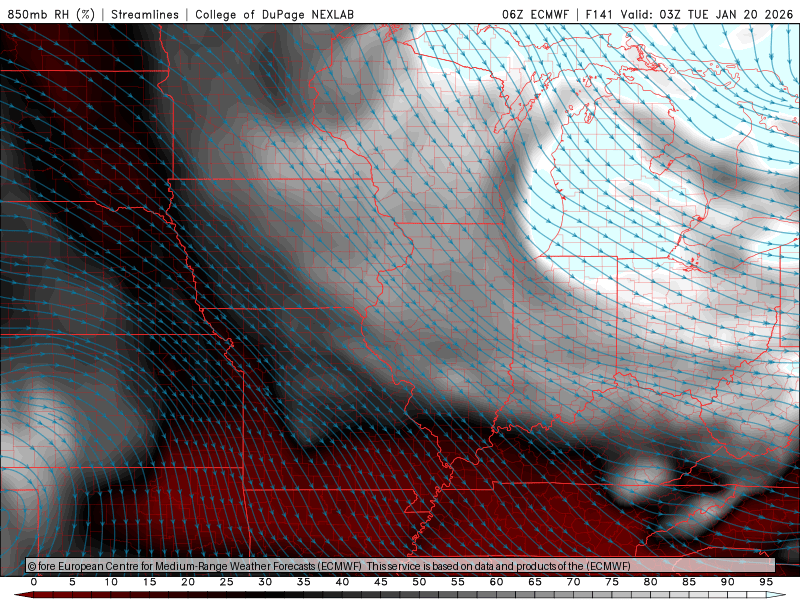Click the '20' color scale label

click(x=188, y=582)
